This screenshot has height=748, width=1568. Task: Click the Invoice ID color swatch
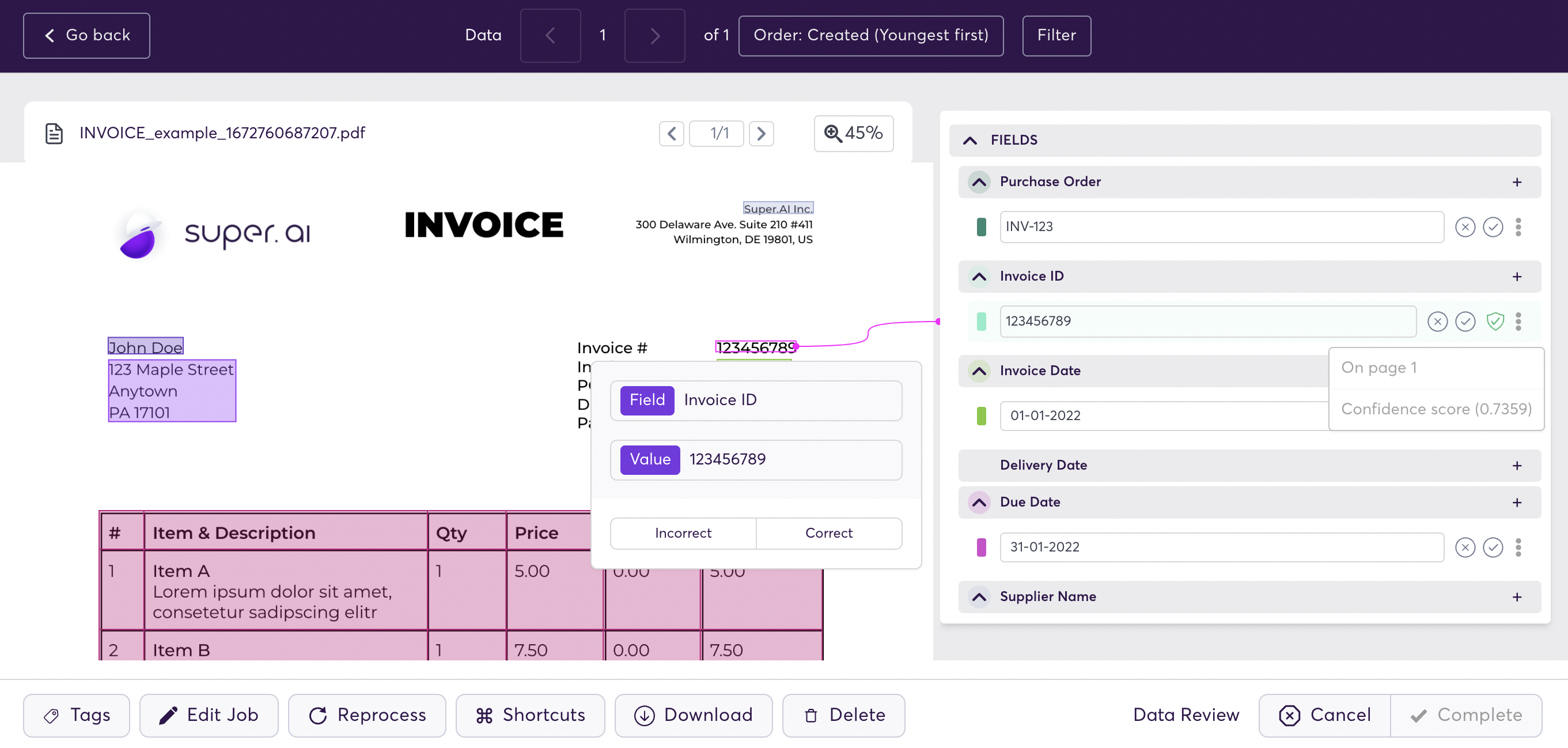pos(981,322)
